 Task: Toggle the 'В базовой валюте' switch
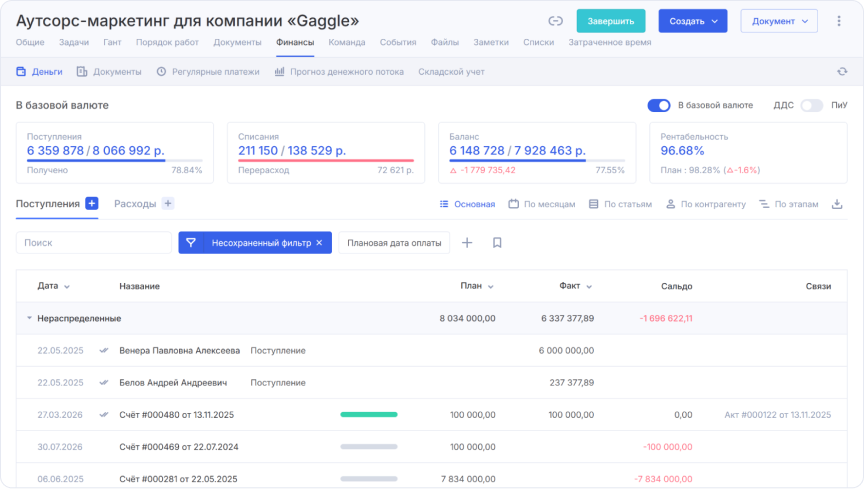tap(659, 105)
